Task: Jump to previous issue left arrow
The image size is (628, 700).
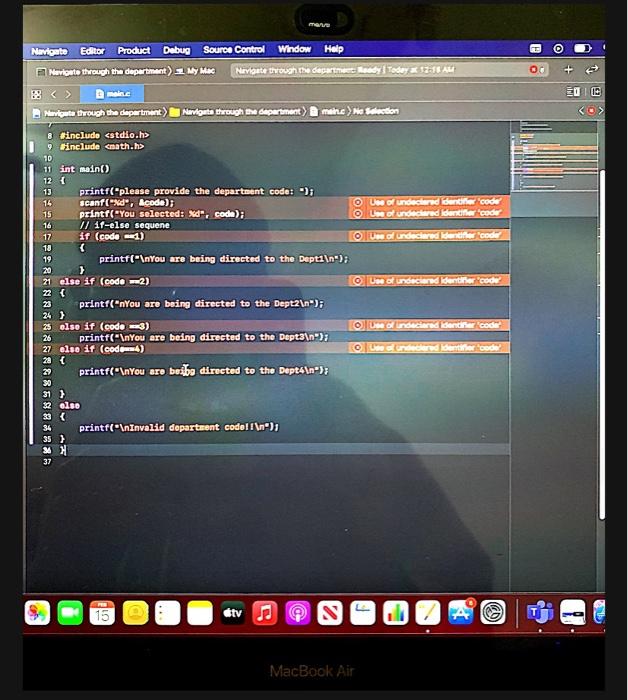Action: tap(581, 111)
